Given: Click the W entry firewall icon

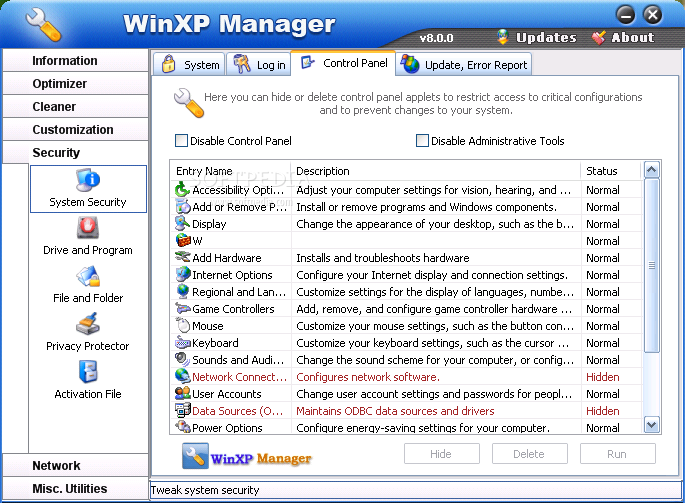Looking at the screenshot, I should (183, 240).
